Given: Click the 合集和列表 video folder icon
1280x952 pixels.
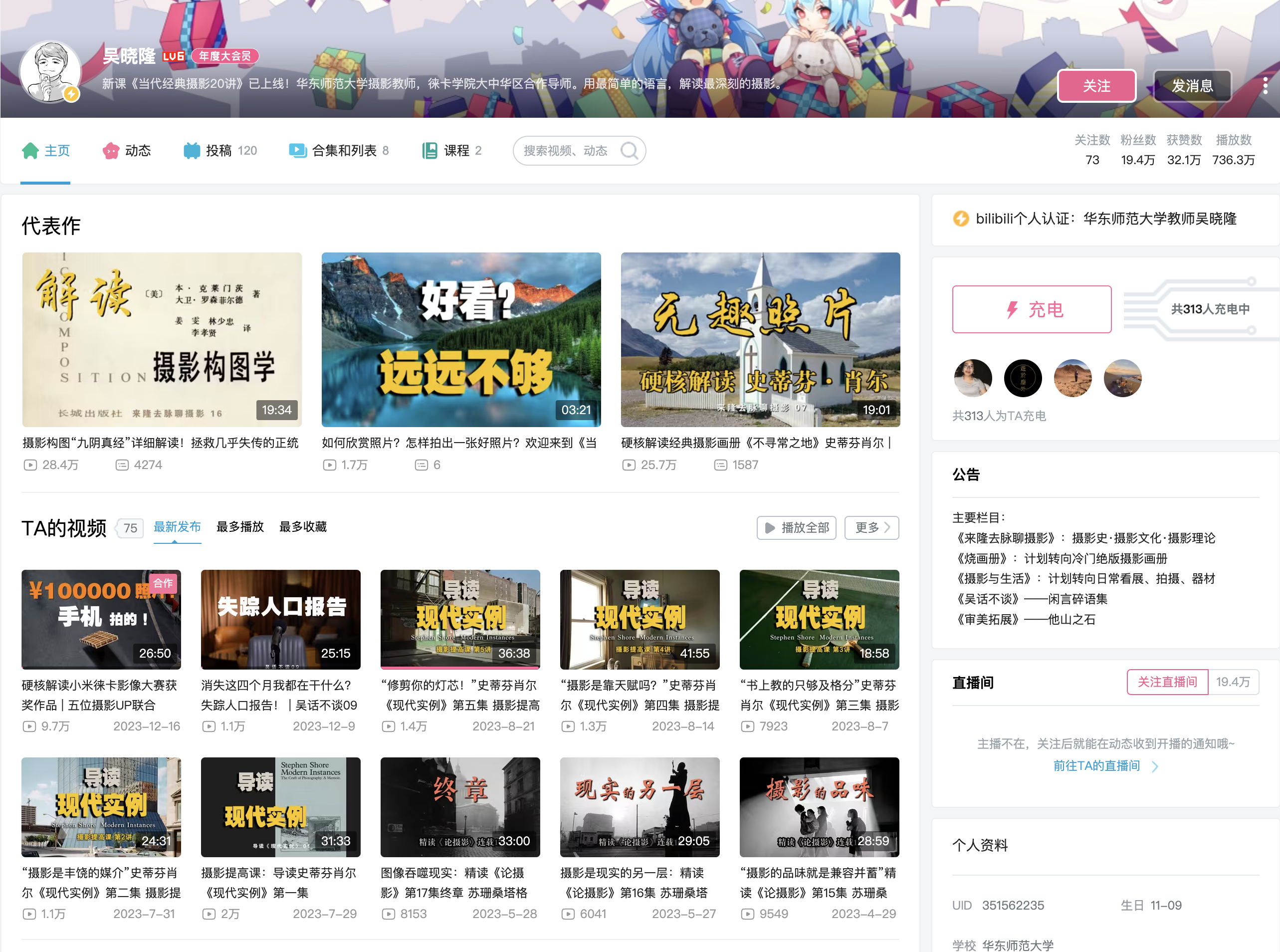Looking at the screenshot, I should [297, 151].
